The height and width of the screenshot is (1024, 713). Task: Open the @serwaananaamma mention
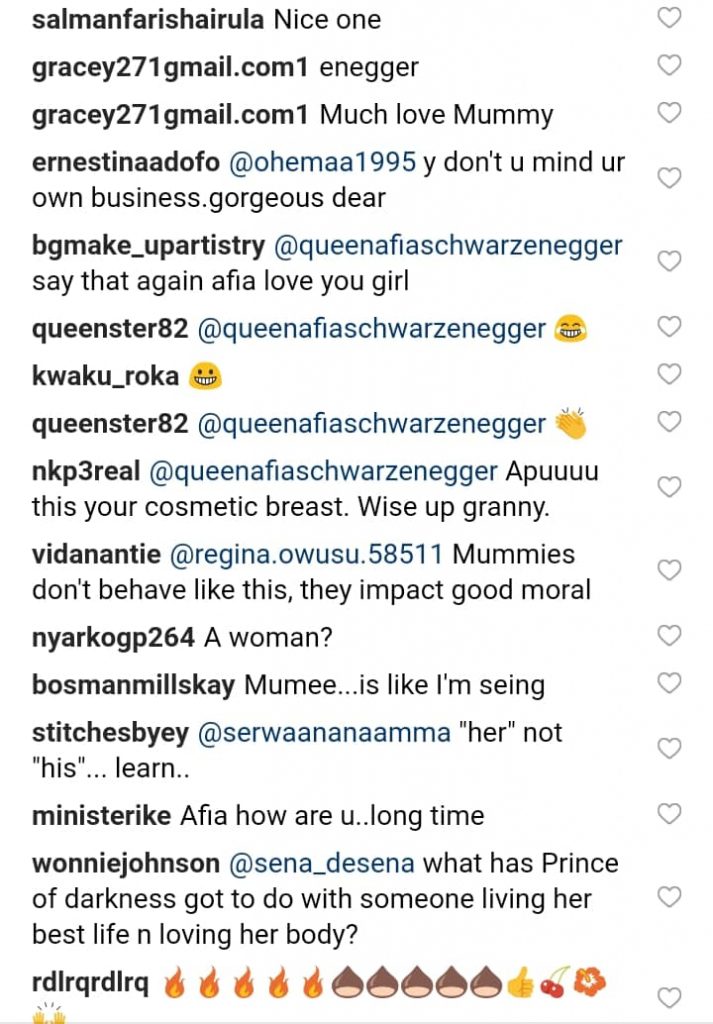324,733
